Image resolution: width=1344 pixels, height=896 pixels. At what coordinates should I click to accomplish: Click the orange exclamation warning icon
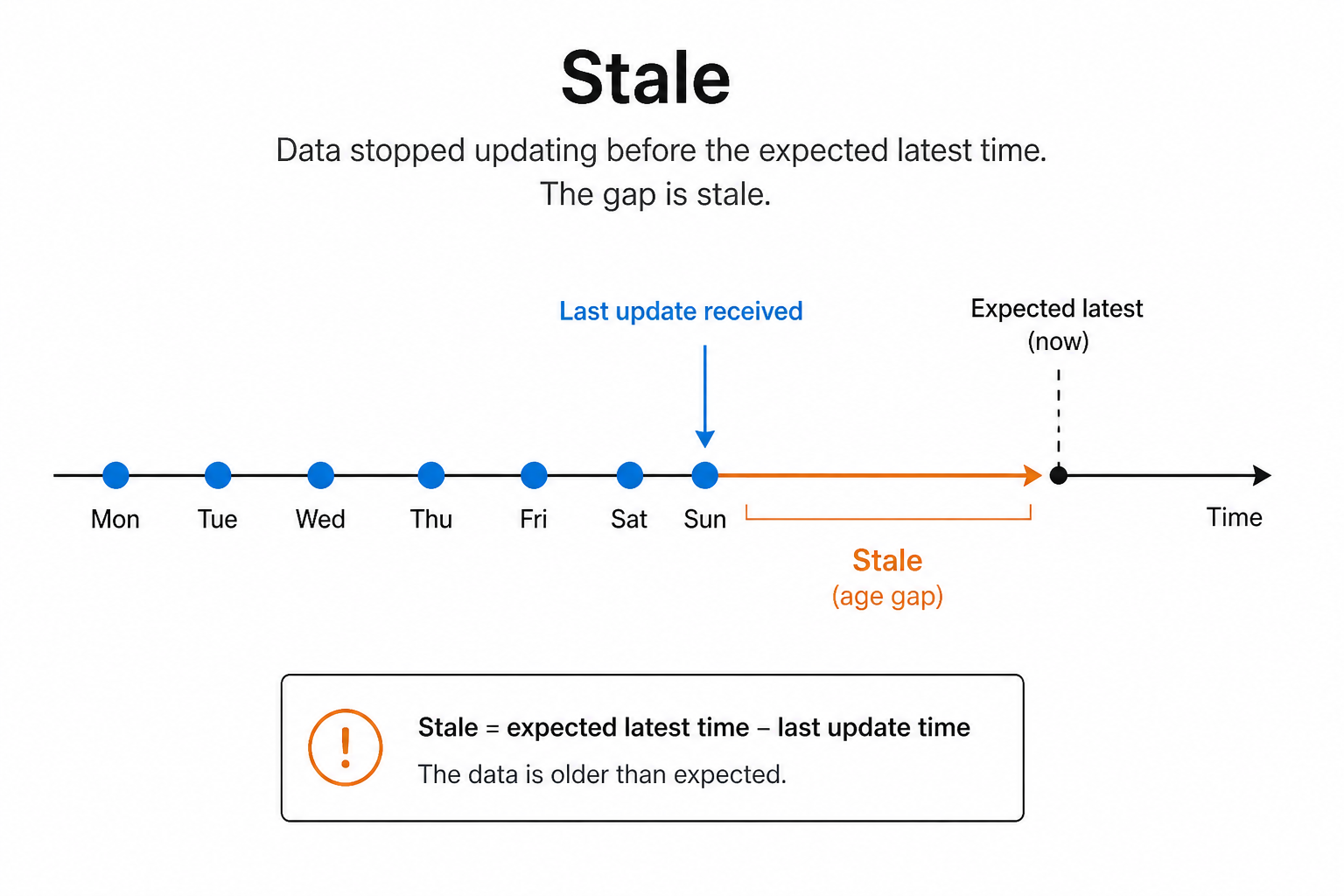click(346, 747)
